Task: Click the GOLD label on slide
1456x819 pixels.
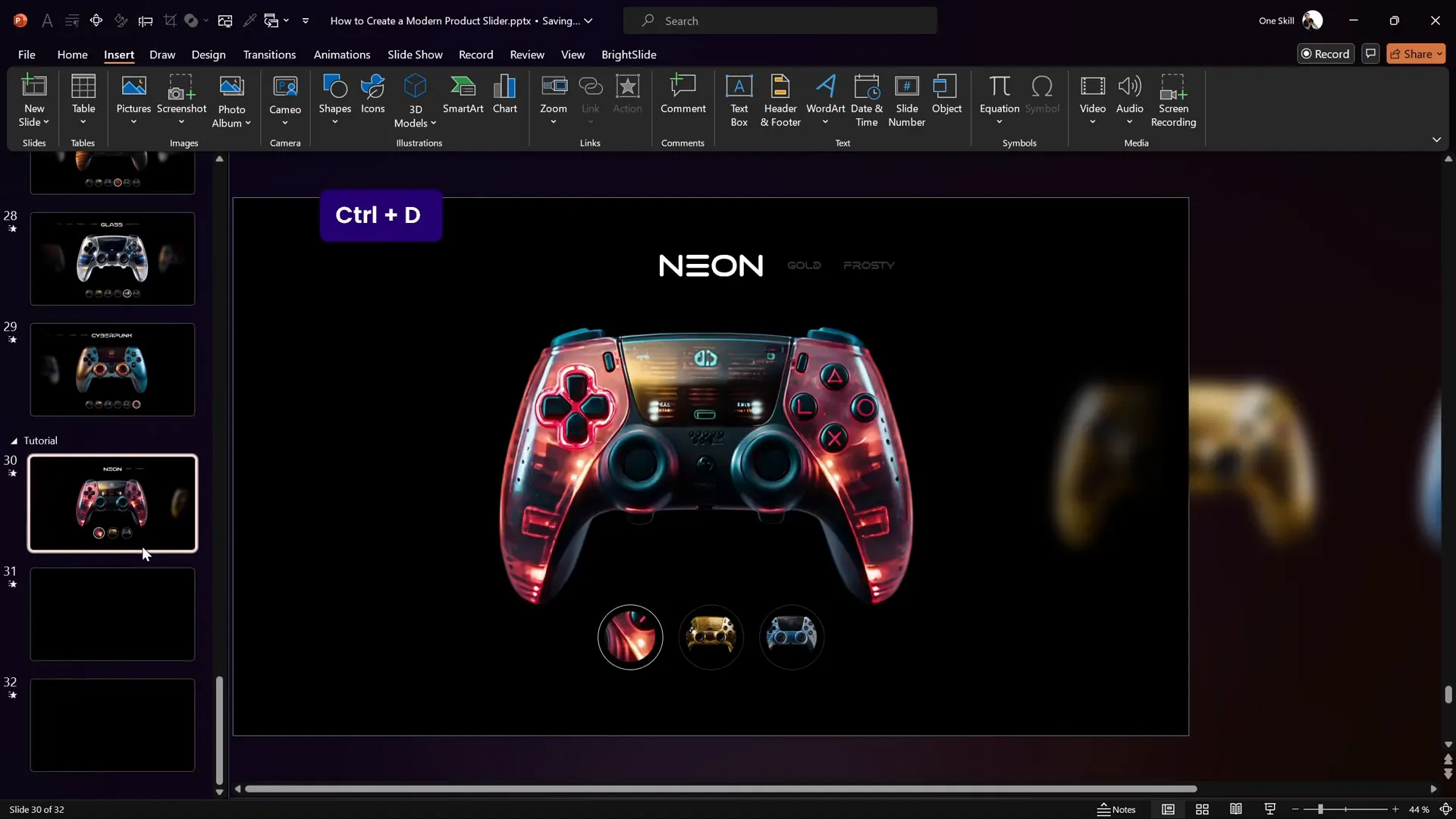Action: 804,265
